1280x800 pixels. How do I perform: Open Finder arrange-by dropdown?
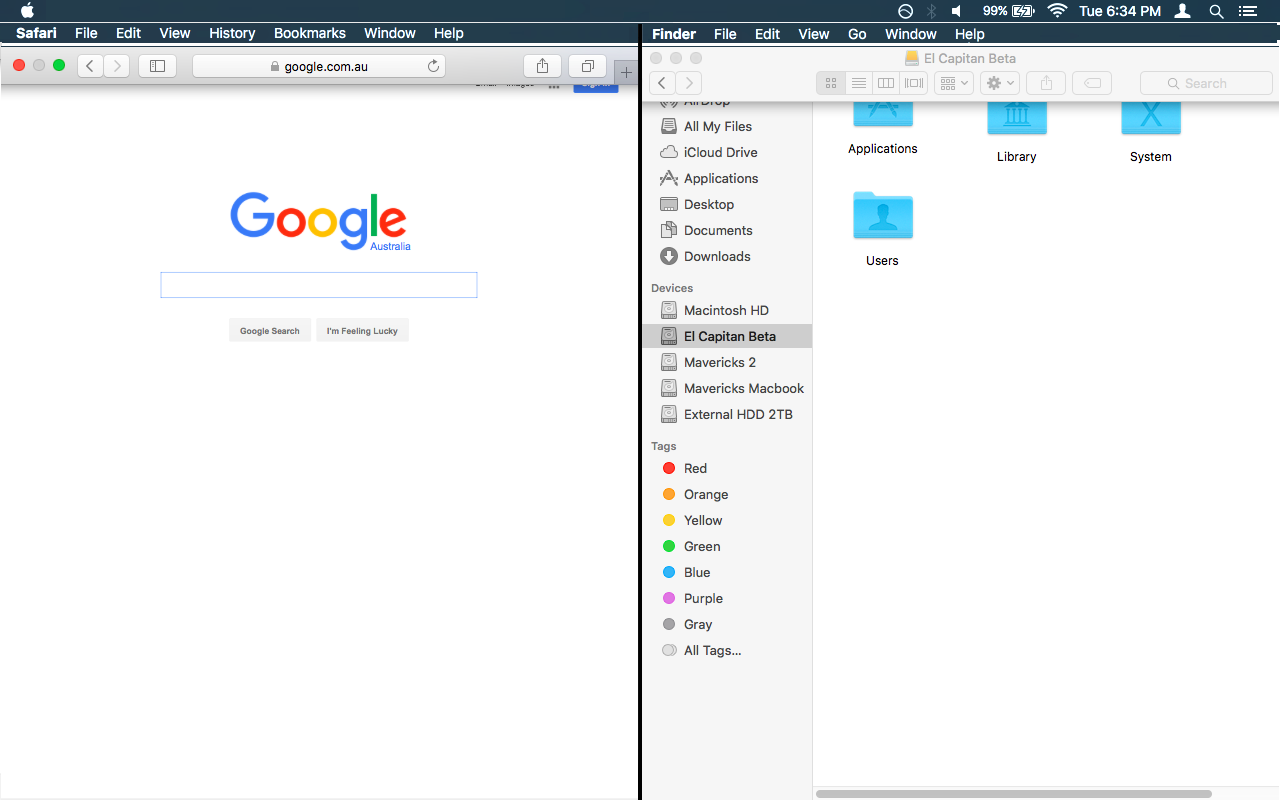click(954, 83)
